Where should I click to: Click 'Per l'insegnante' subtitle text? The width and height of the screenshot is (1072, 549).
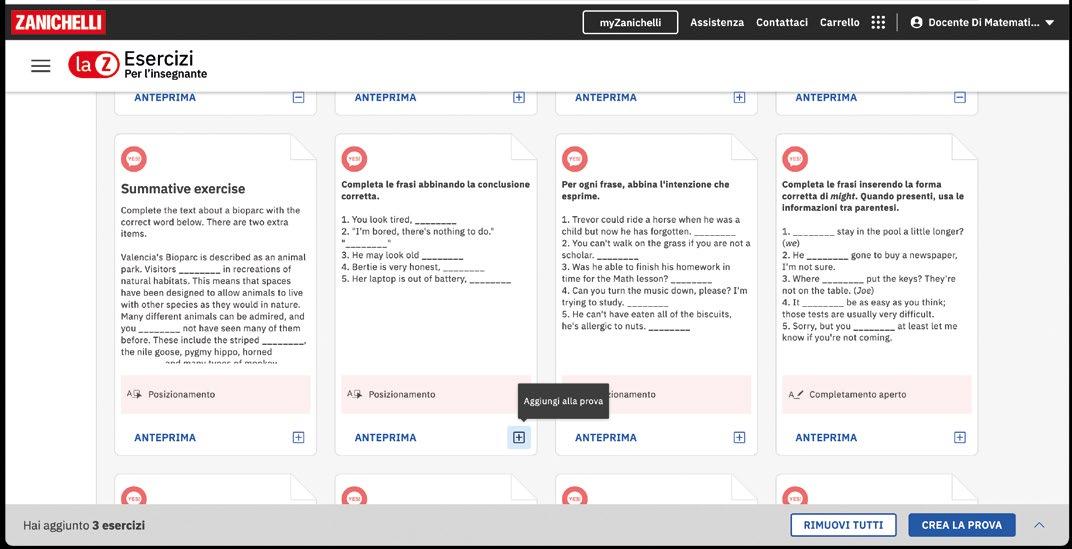click(165, 74)
